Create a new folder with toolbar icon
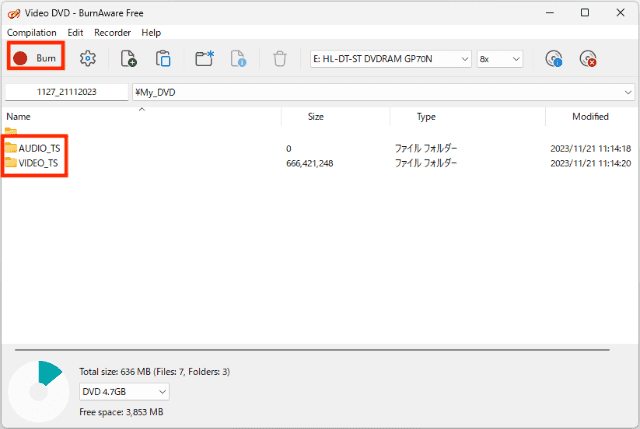Viewport: 640px width, 429px height. (x=204, y=59)
